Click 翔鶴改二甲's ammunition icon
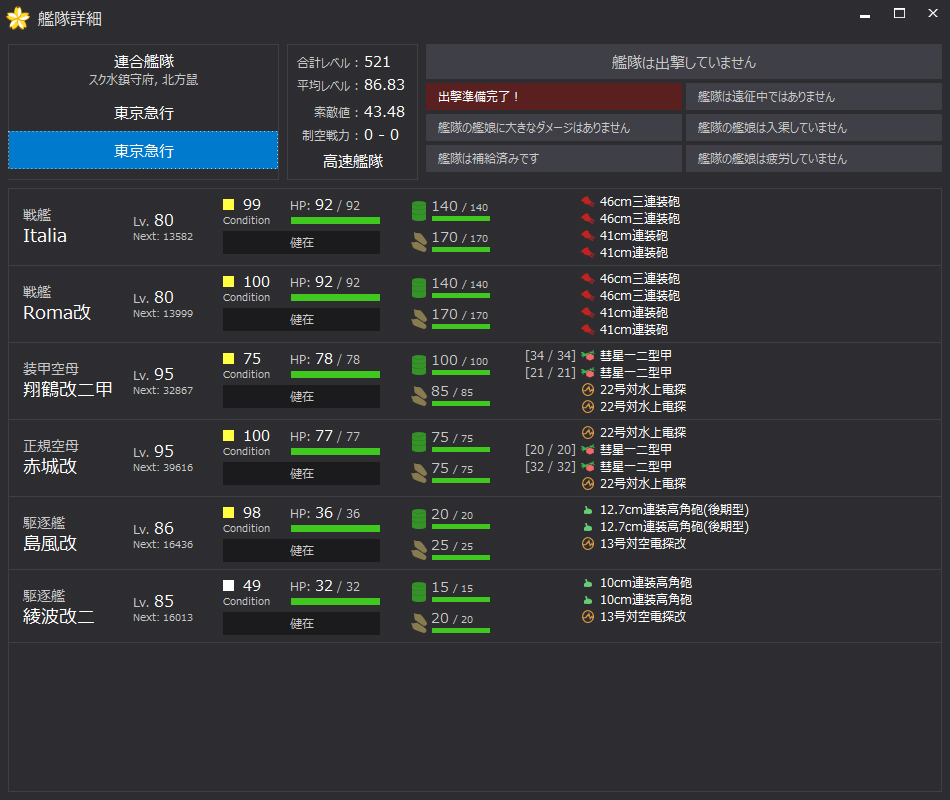 coord(419,396)
